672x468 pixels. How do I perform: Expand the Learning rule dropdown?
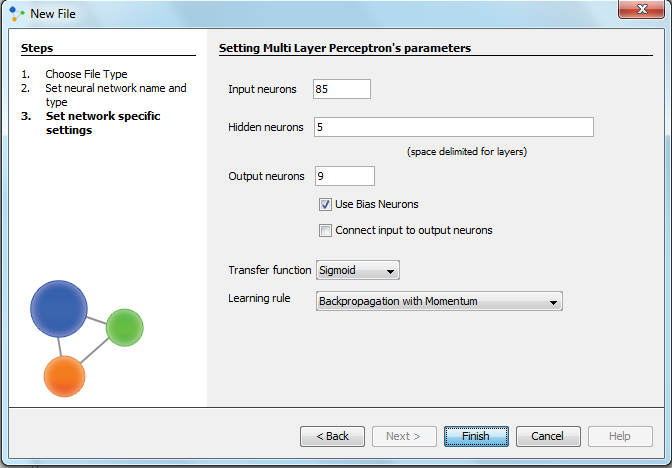439,301
